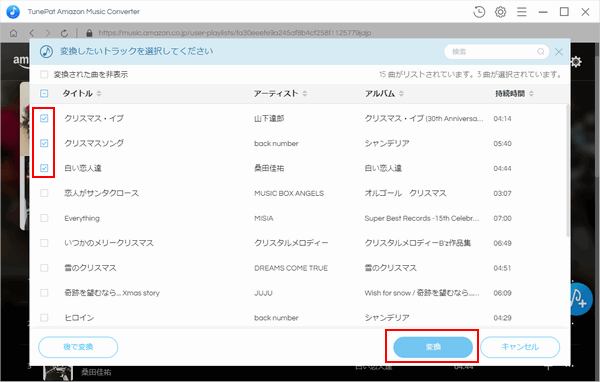The image size is (600, 382).
Task: Navigate forward with the right arrow
Action: pos(48,33)
